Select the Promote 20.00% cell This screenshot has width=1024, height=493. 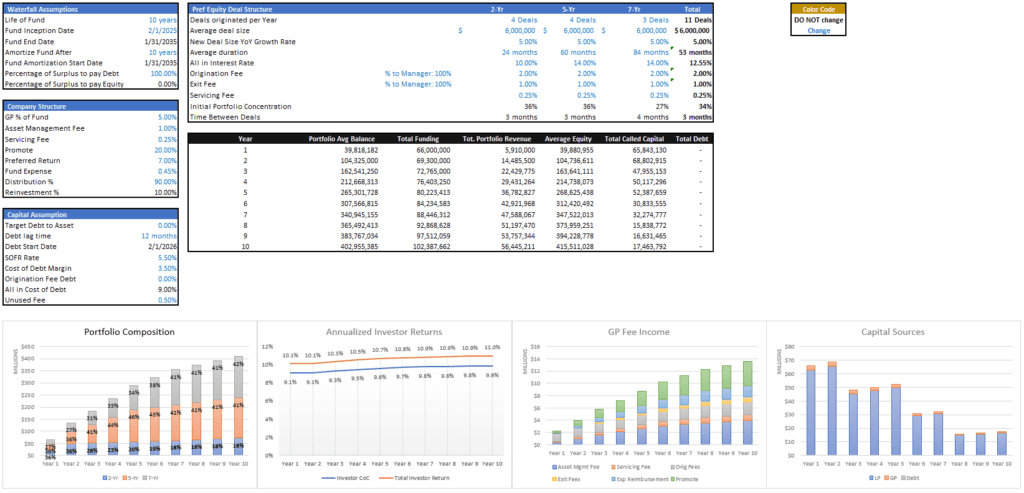pyautogui.click(x=165, y=150)
